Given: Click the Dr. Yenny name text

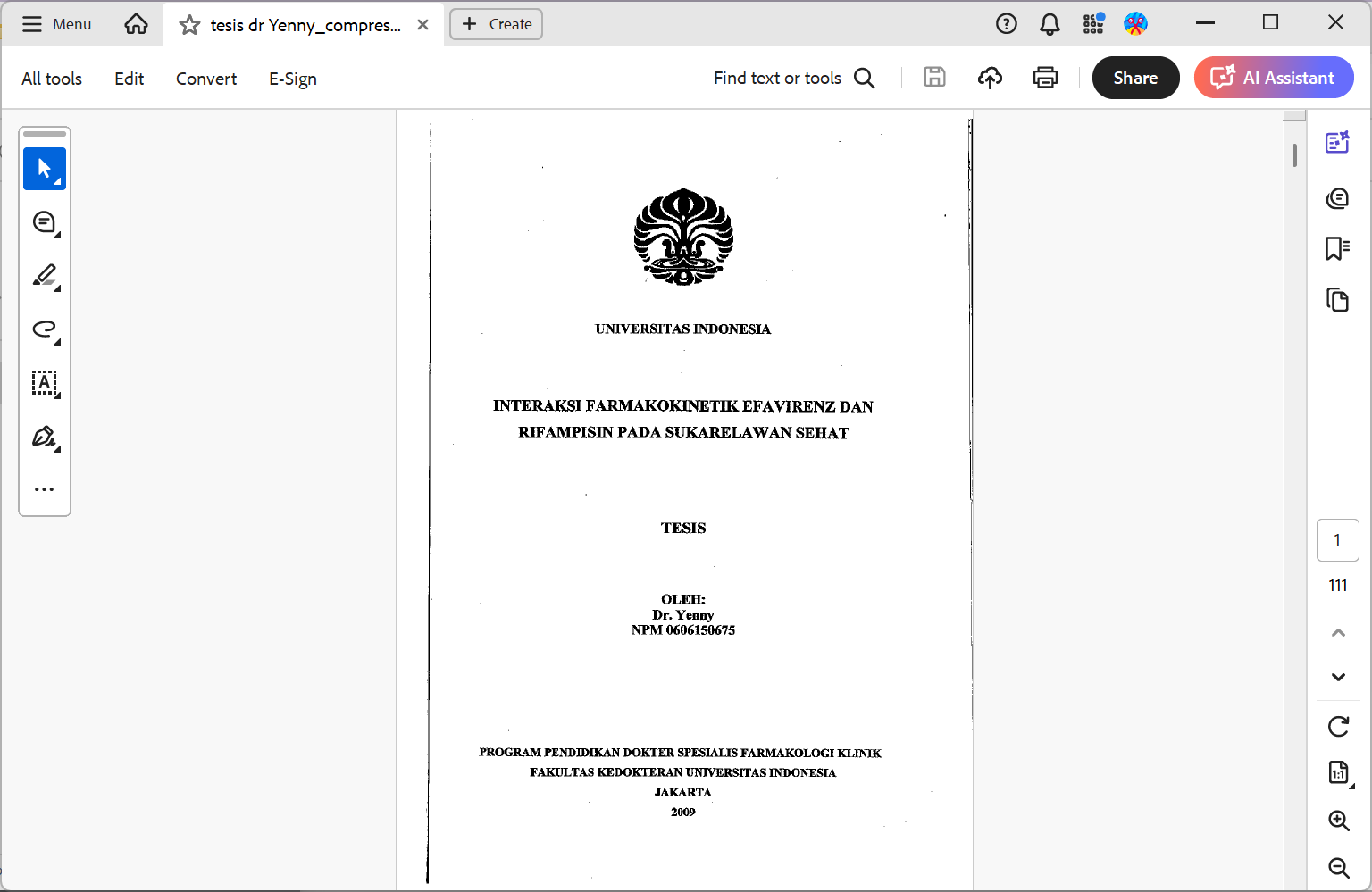Looking at the screenshot, I should point(683,615).
